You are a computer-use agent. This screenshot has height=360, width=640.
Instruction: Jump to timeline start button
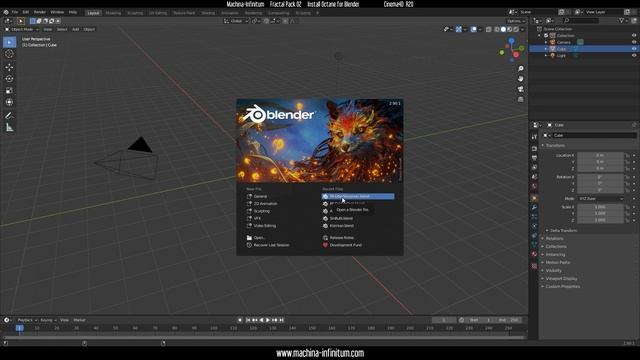click(247, 320)
